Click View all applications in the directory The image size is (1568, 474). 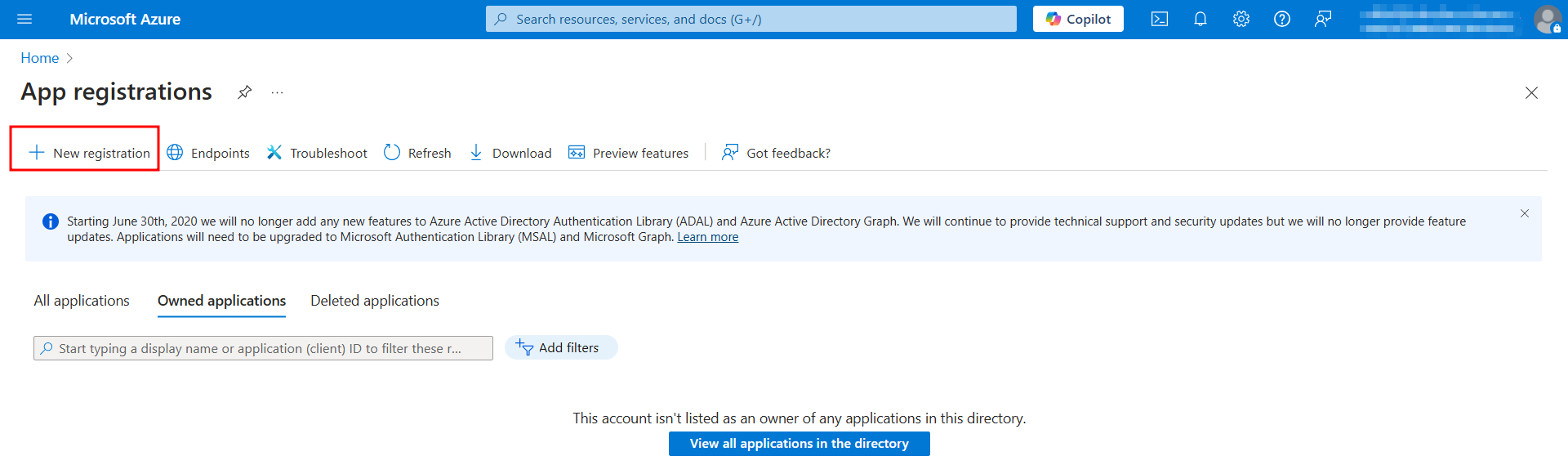click(800, 444)
